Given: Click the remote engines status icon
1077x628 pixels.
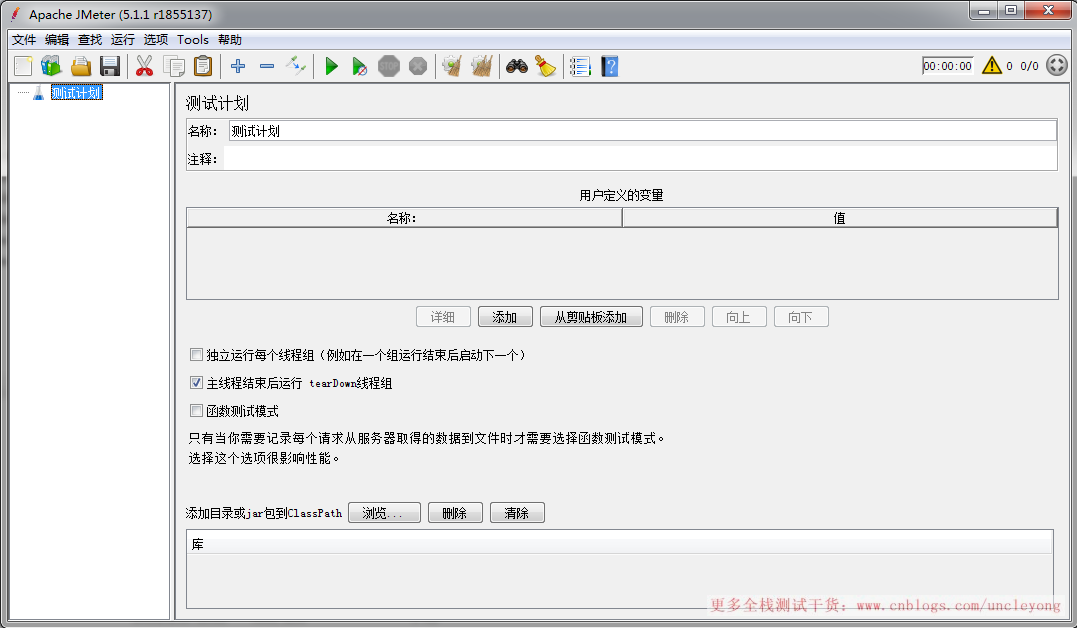Looking at the screenshot, I should pos(1056,65).
